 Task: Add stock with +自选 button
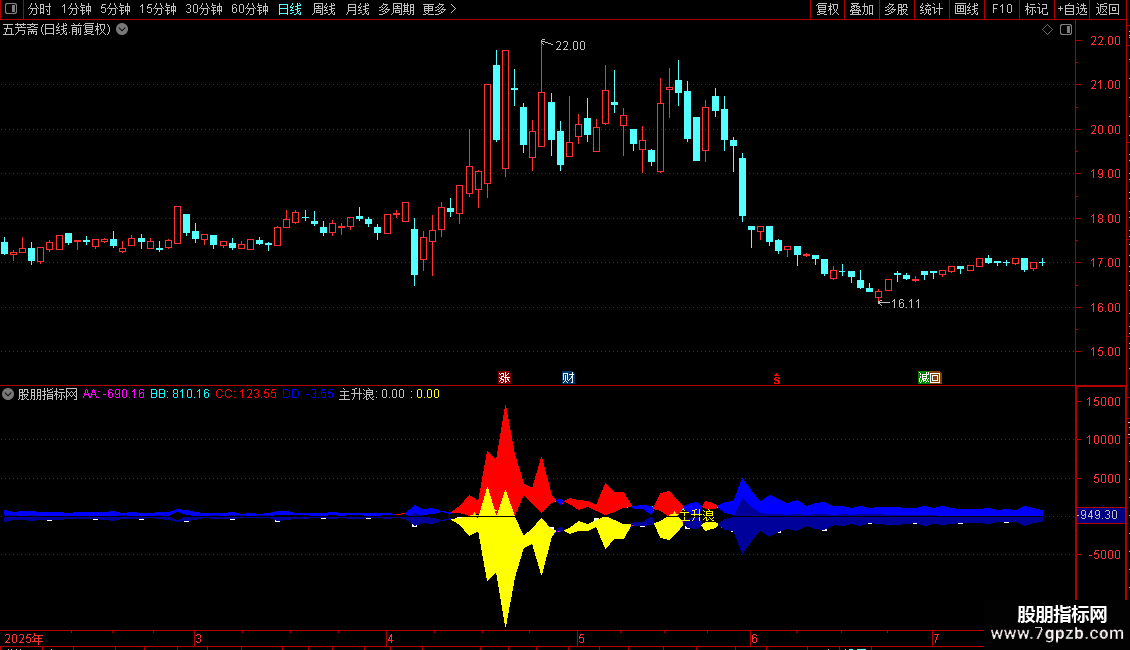pyautogui.click(x=1072, y=9)
